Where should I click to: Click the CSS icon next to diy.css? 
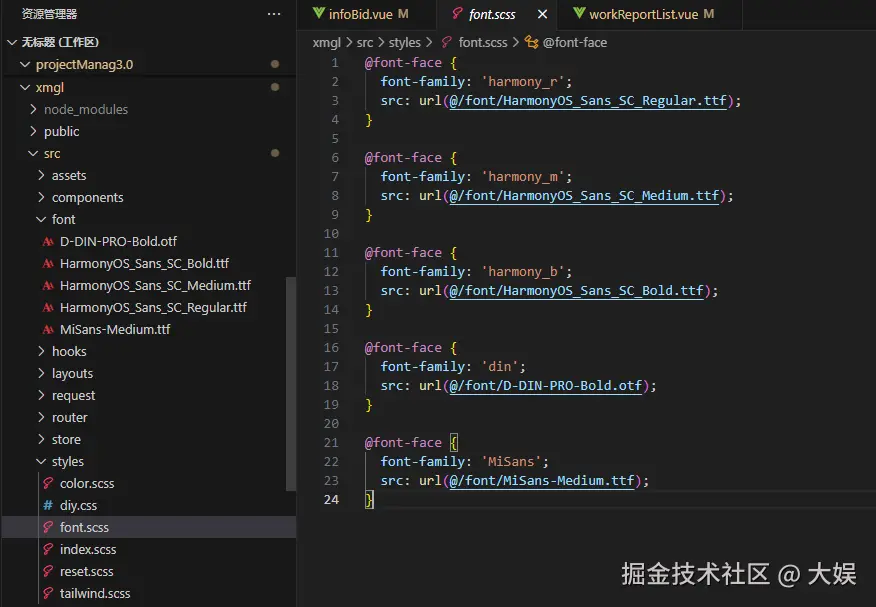[x=46, y=505]
